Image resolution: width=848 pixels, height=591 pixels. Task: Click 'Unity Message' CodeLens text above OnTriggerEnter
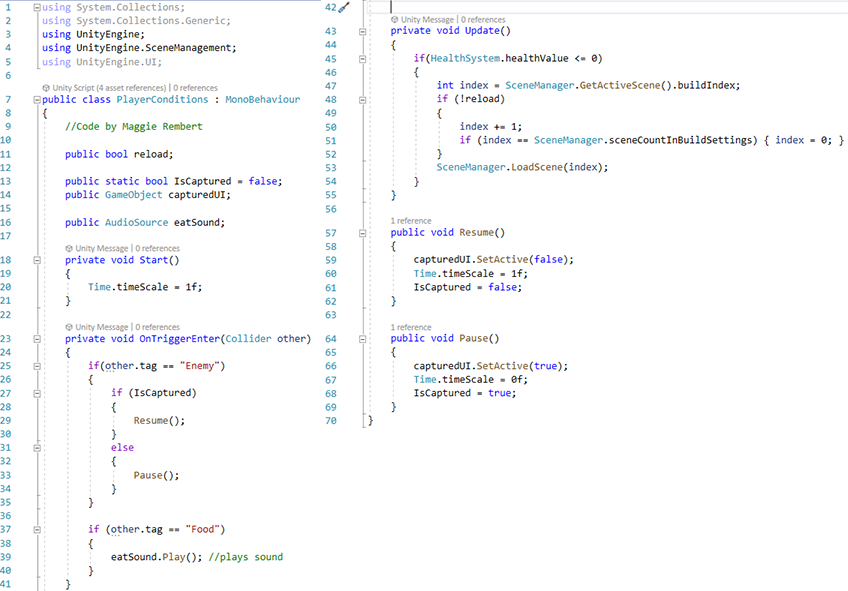(102, 327)
